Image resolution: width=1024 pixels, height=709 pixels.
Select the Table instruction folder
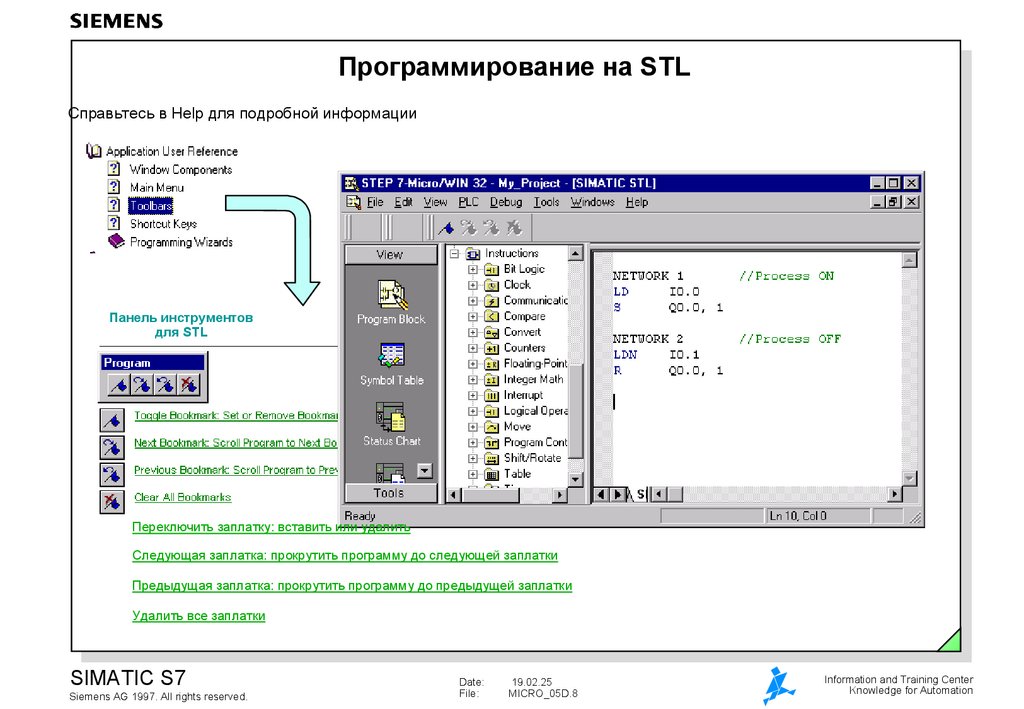pos(517,474)
